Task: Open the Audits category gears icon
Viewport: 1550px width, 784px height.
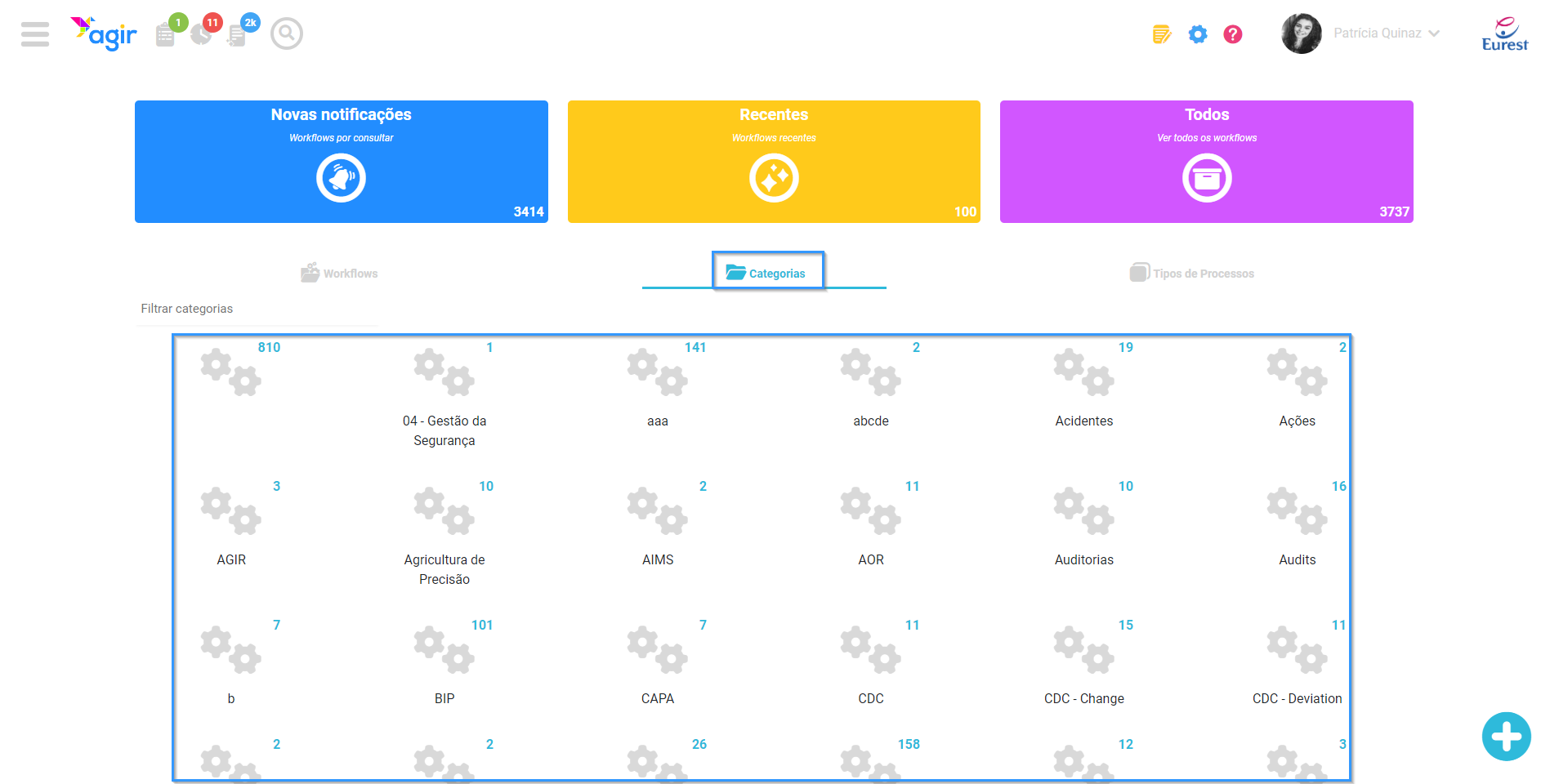Action: pyautogui.click(x=1298, y=511)
